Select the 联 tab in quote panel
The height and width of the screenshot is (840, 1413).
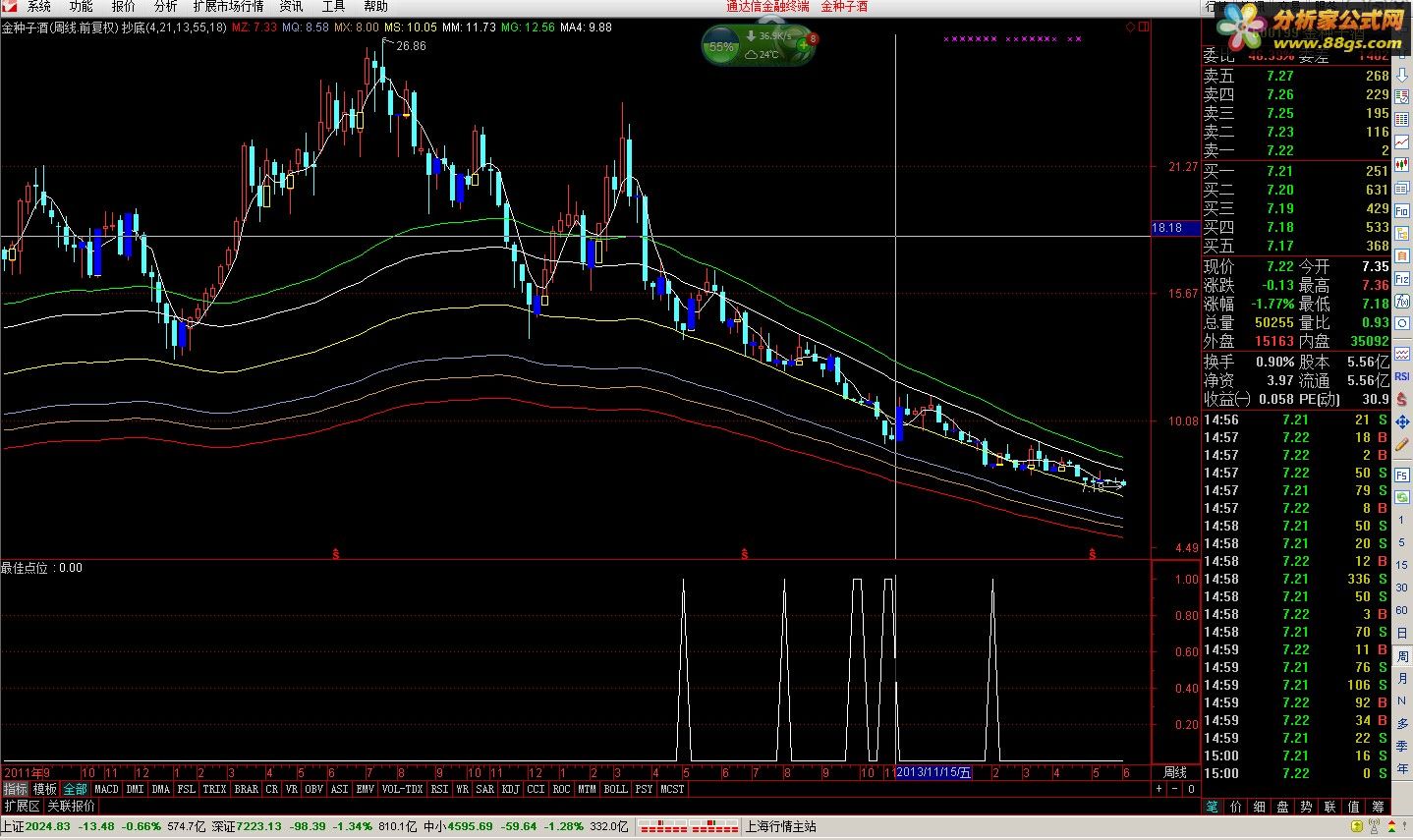tap(1330, 807)
